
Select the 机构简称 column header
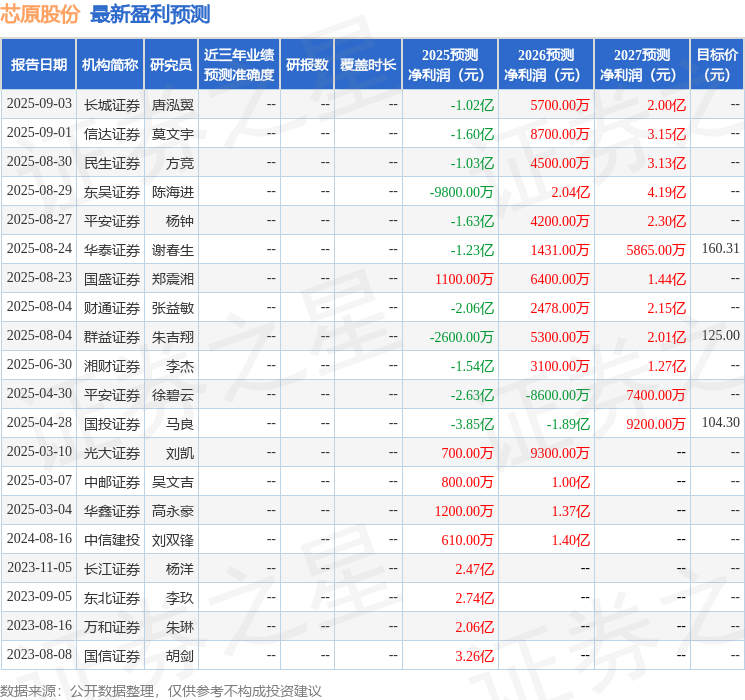point(110,65)
